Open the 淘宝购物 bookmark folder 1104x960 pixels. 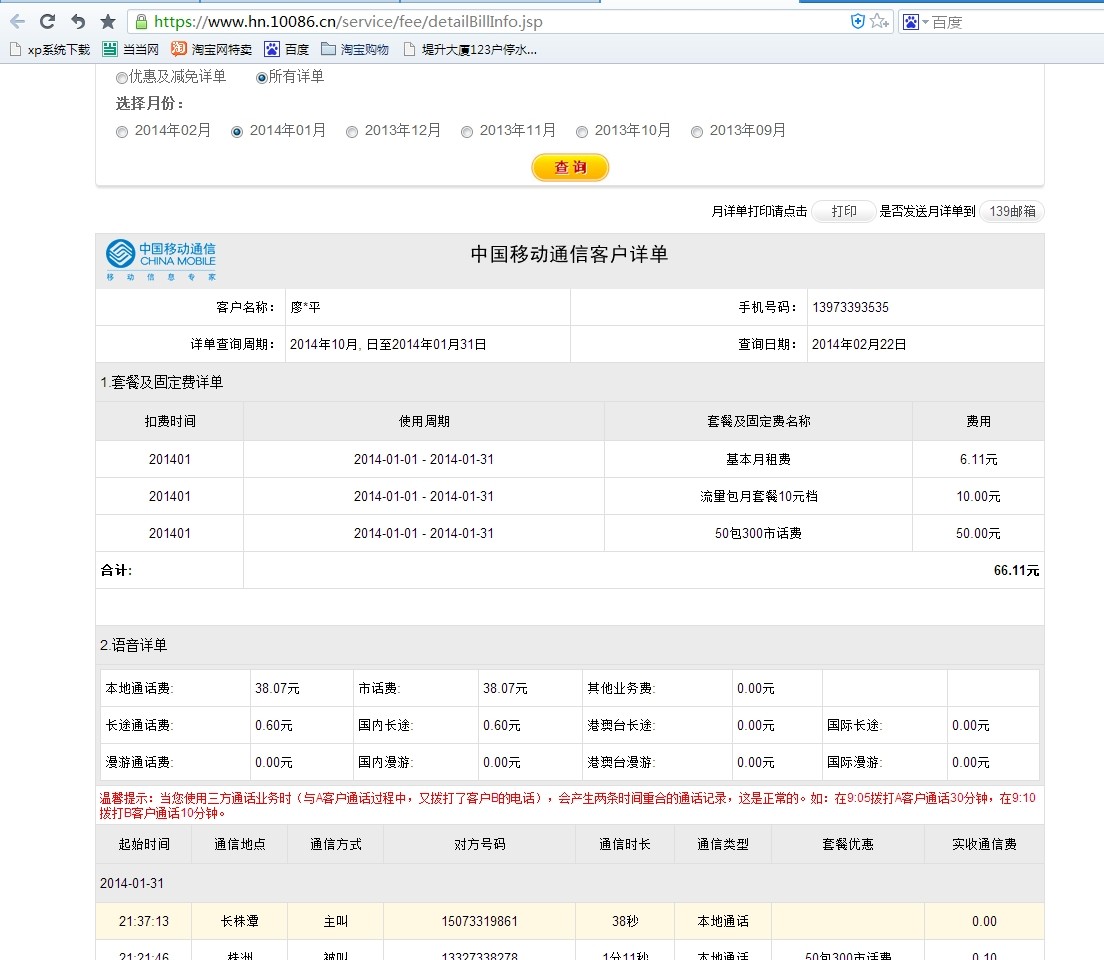click(355, 49)
